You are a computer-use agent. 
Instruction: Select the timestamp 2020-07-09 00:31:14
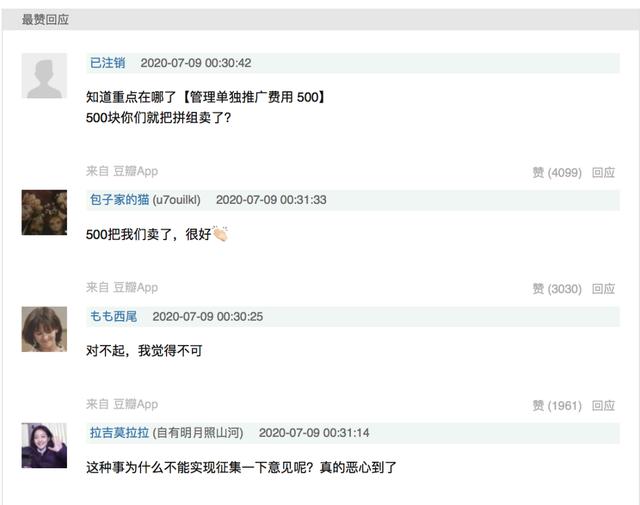(x=314, y=433)
